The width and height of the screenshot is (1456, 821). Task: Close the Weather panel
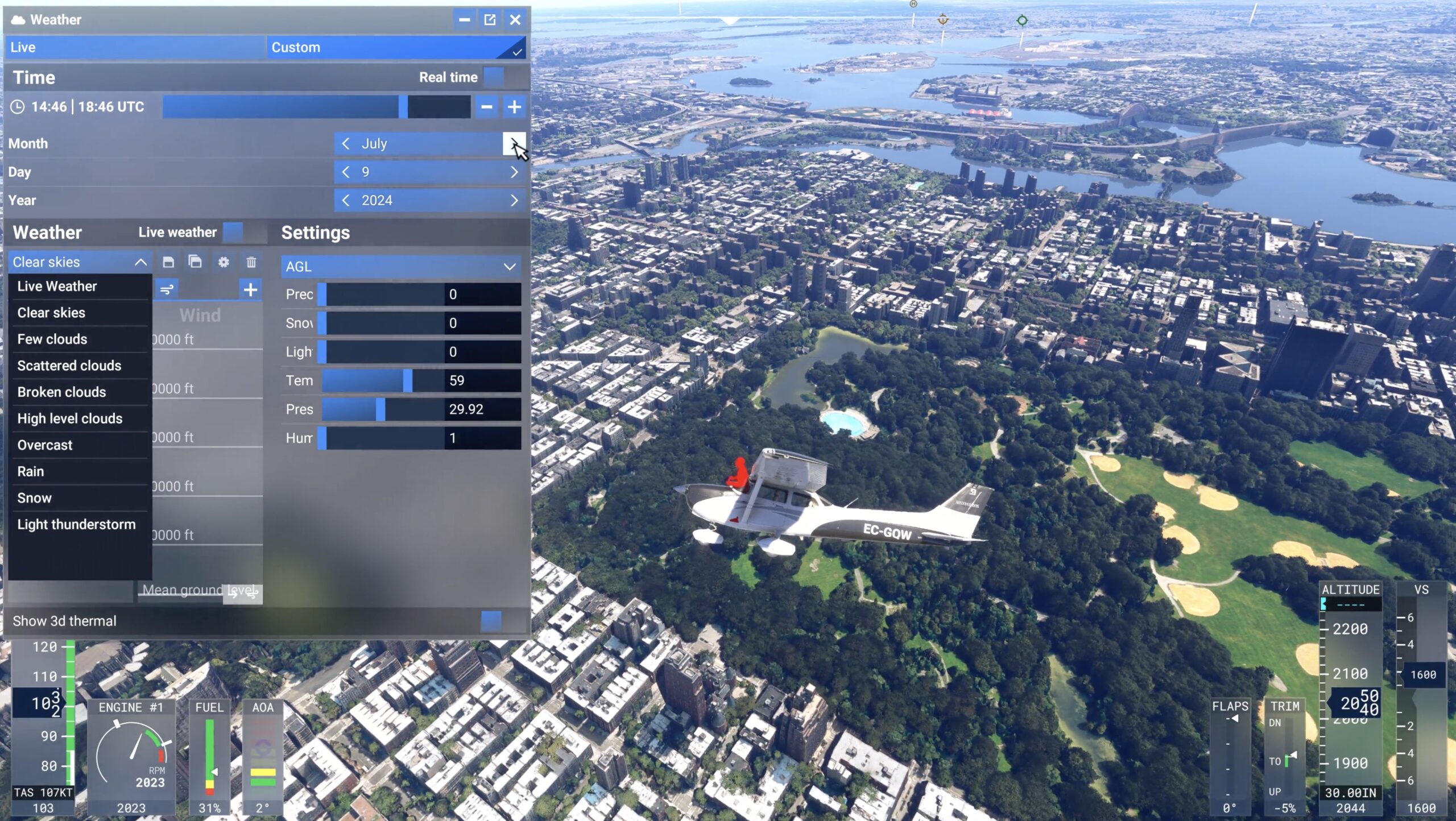[x=515, y=20]
